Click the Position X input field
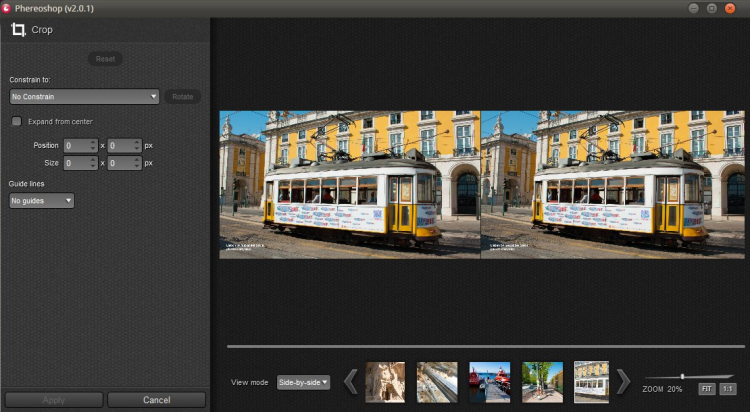 (80, 145)
